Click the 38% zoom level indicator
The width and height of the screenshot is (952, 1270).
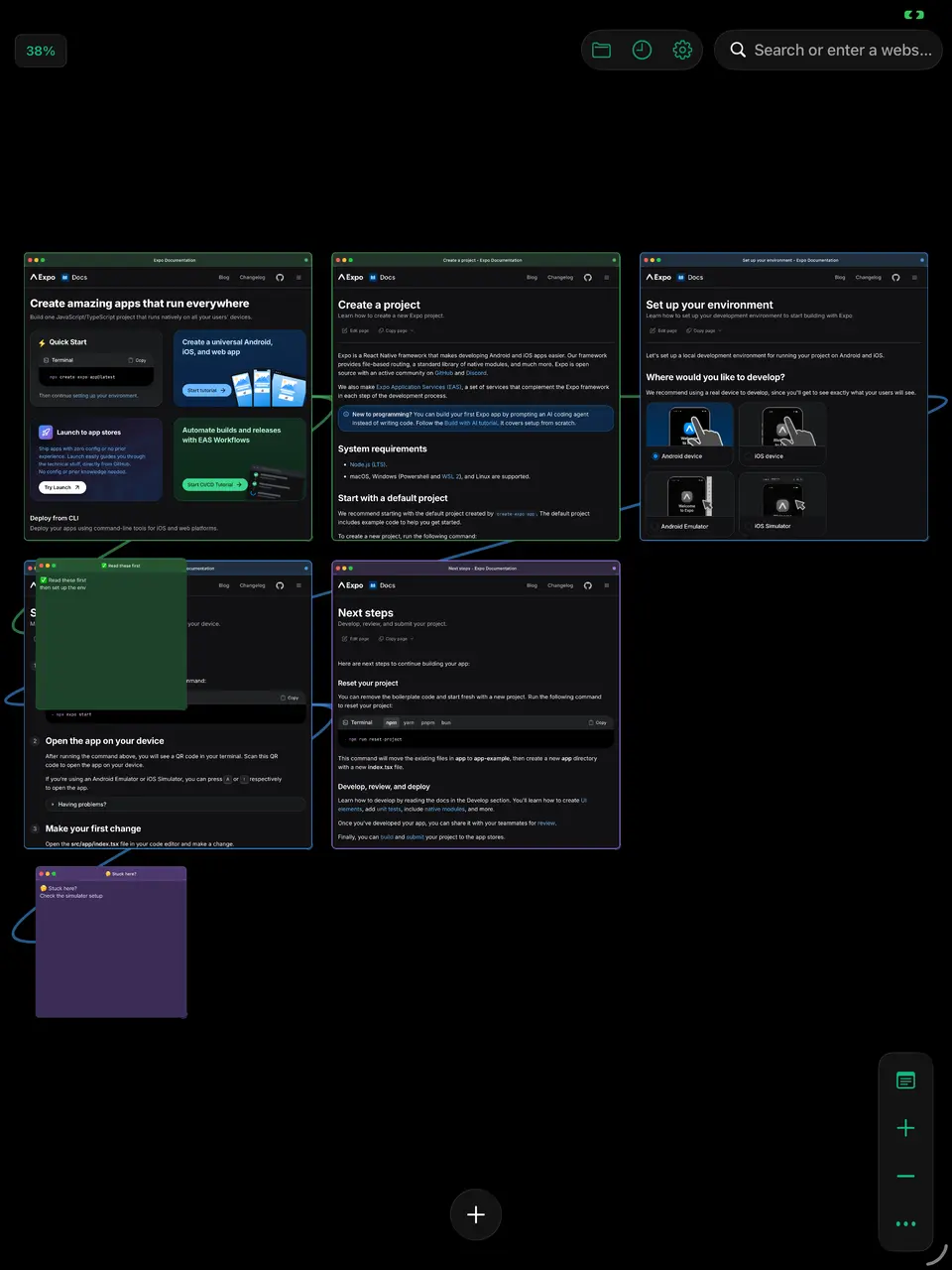point(41,51)
